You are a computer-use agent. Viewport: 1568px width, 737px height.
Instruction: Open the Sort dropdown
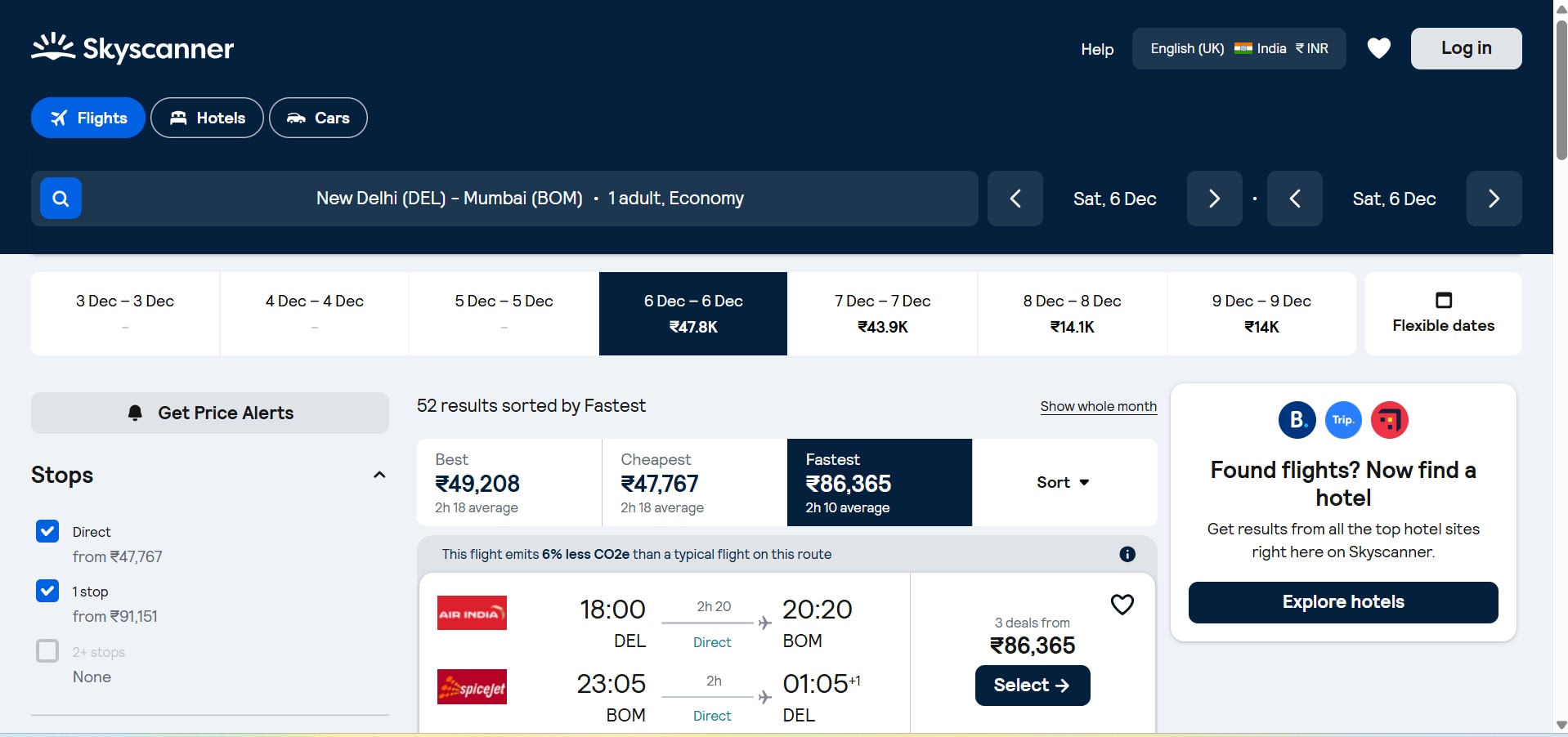click(x=1063, y=482)
